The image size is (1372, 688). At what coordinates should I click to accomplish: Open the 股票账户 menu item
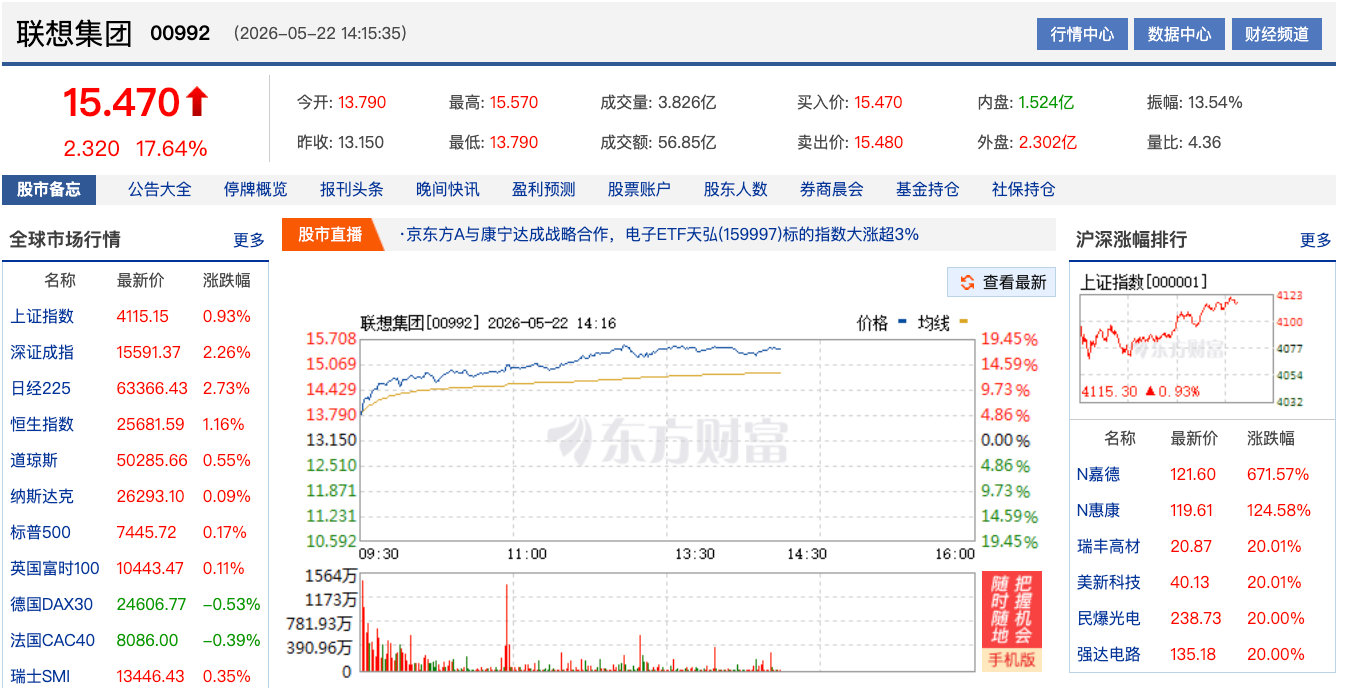pos(640,189)
